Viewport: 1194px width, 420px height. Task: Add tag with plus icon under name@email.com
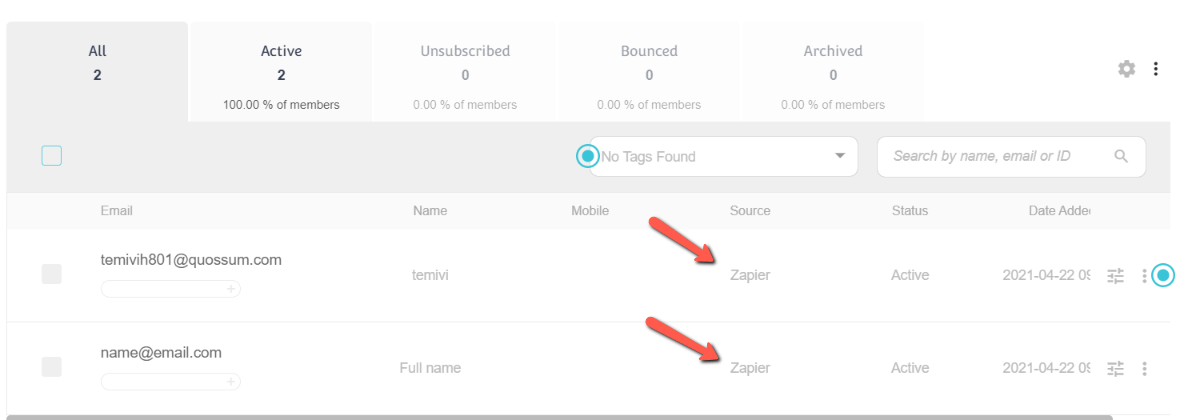click(231, 382)
